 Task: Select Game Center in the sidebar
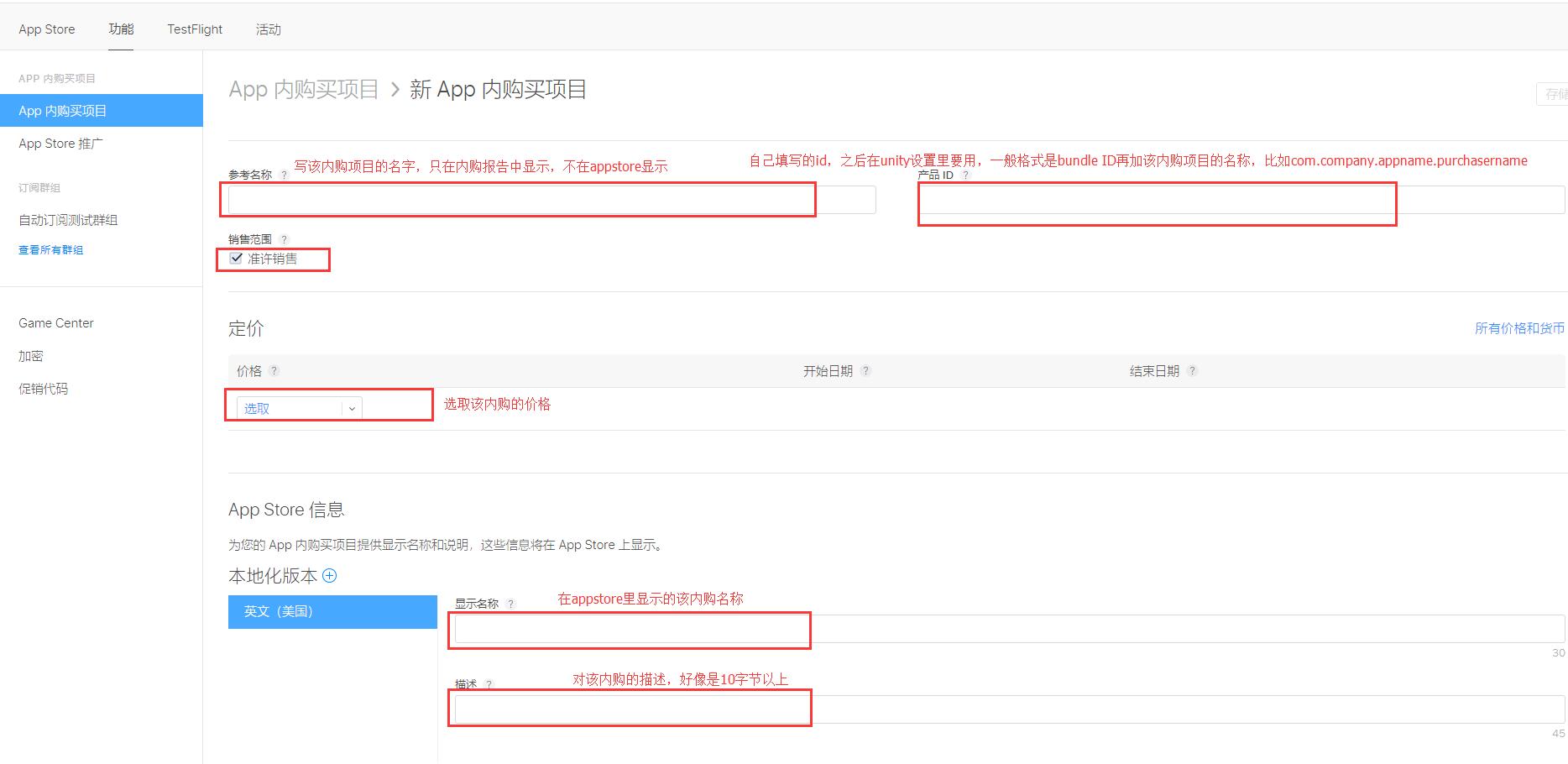coord(55,322)
